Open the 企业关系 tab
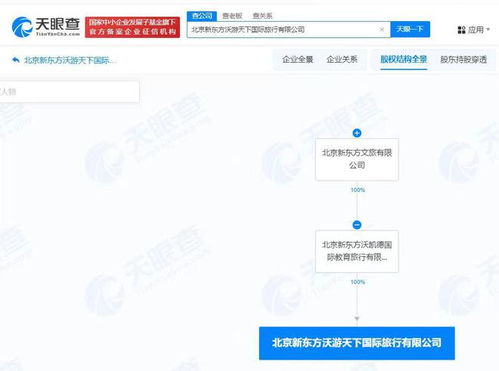499x371 pixels. coord(342,60)
